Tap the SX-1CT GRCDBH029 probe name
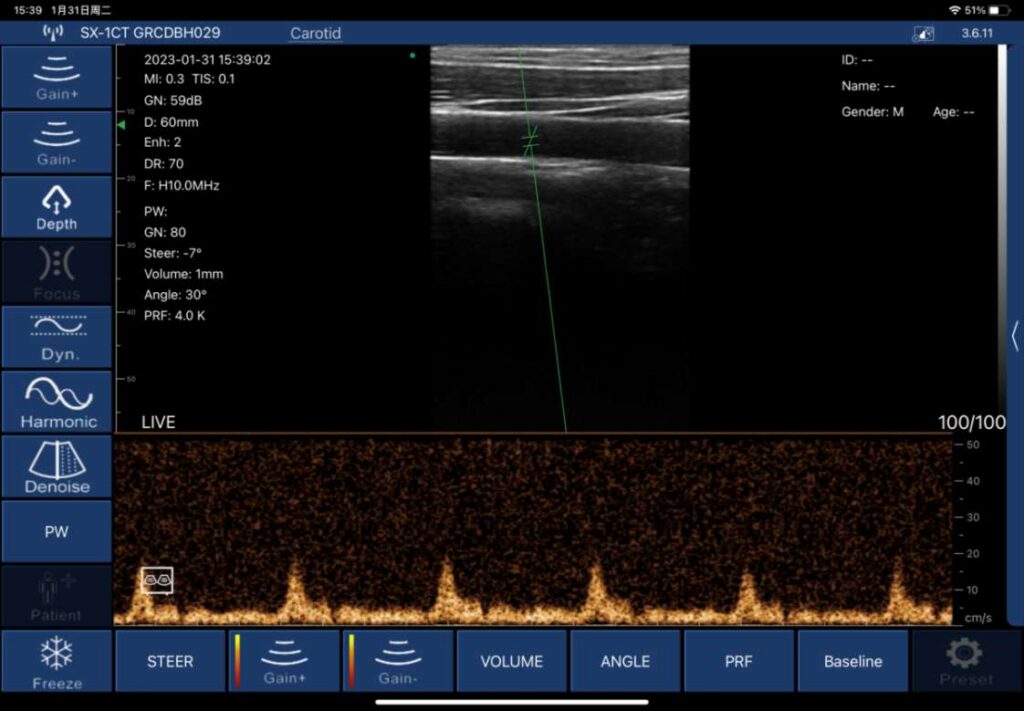The image size is (1024, 711). 150,33
